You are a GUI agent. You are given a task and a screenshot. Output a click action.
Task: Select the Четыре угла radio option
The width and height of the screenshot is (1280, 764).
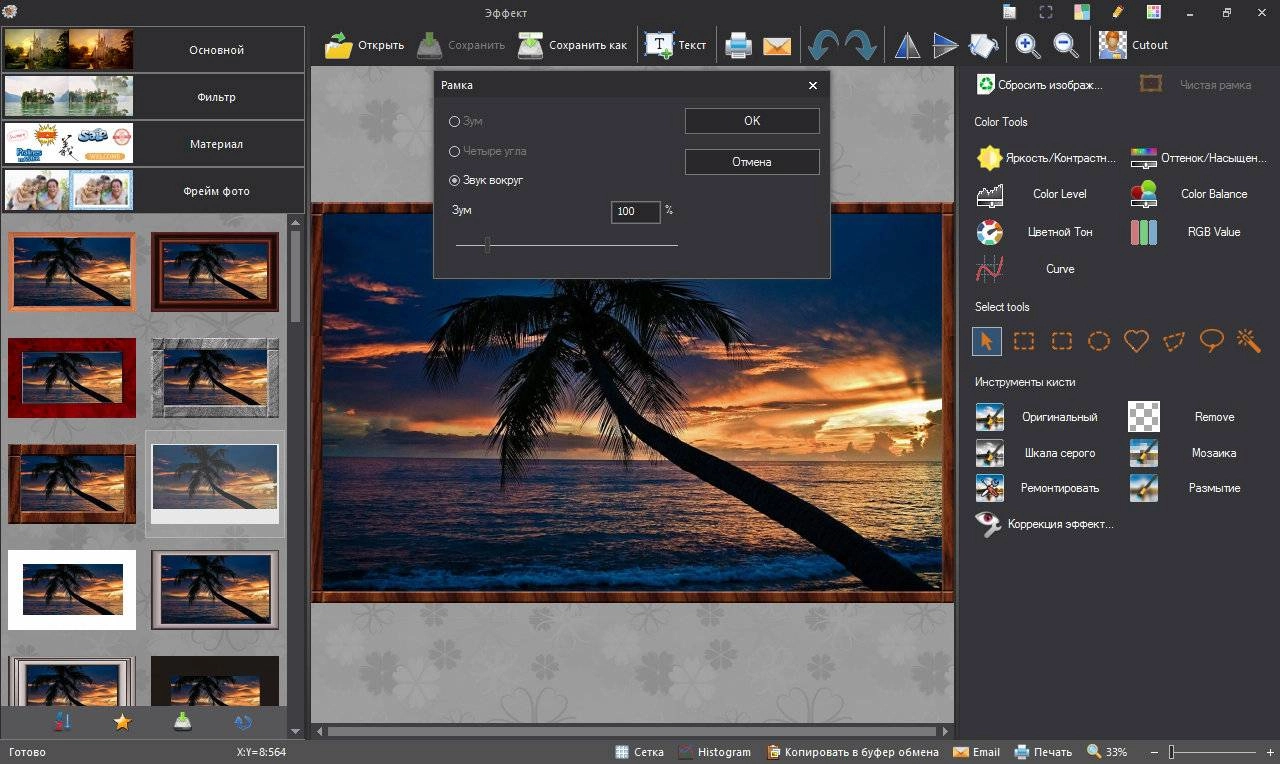(x=488, y=151)
